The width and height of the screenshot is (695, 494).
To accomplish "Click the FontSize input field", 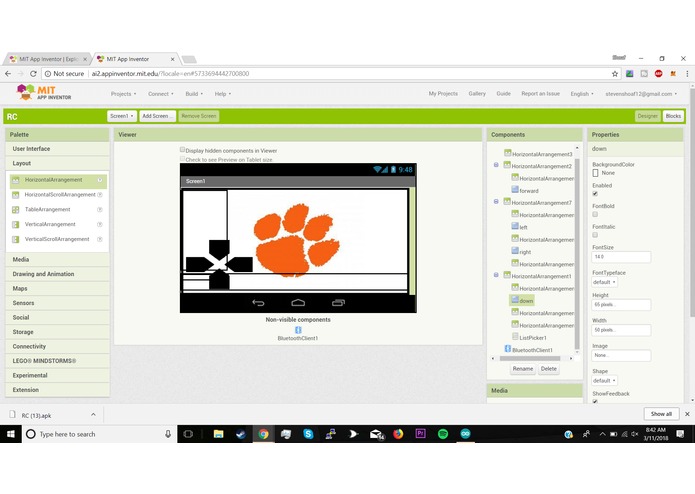I will (621, 257).
